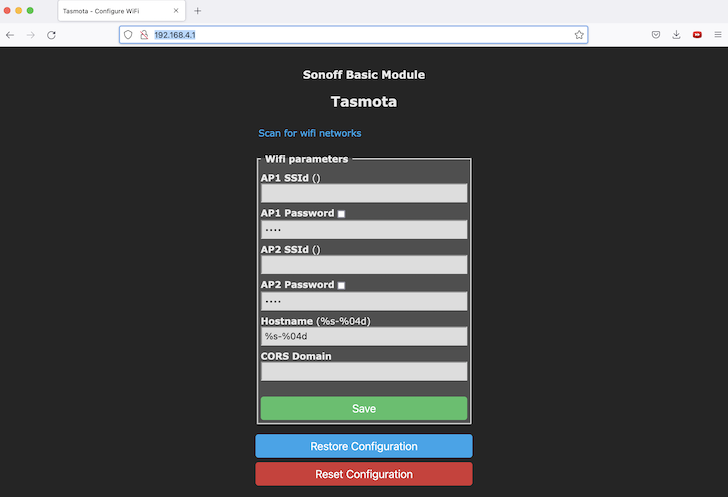Focus the AP2 SSId input field
Image resolution: width=728 pixels, height=497 pixels.
pyautogui.click(x=364, y=265)
